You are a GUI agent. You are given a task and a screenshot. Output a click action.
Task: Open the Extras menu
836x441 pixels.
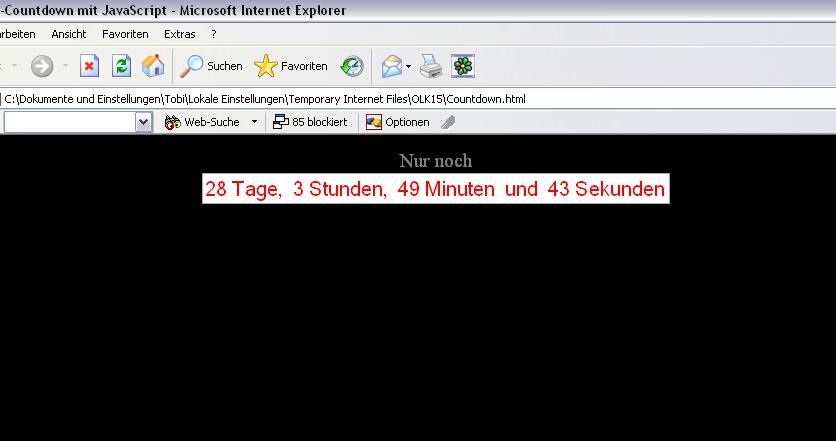pos(180,34)
